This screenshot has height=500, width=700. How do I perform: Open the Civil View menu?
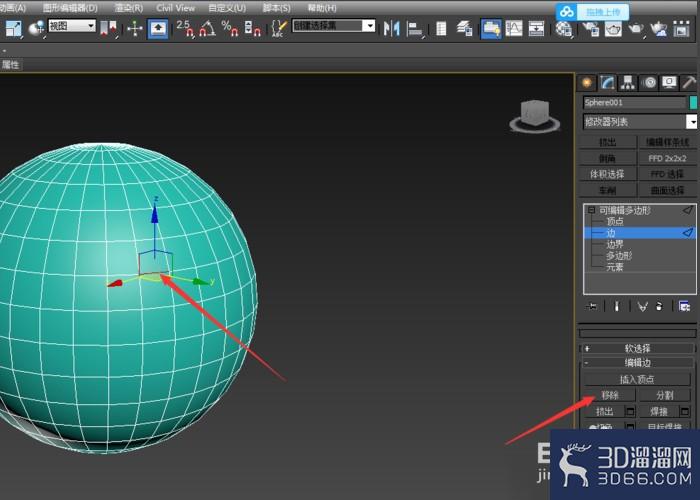coord(175,8)
